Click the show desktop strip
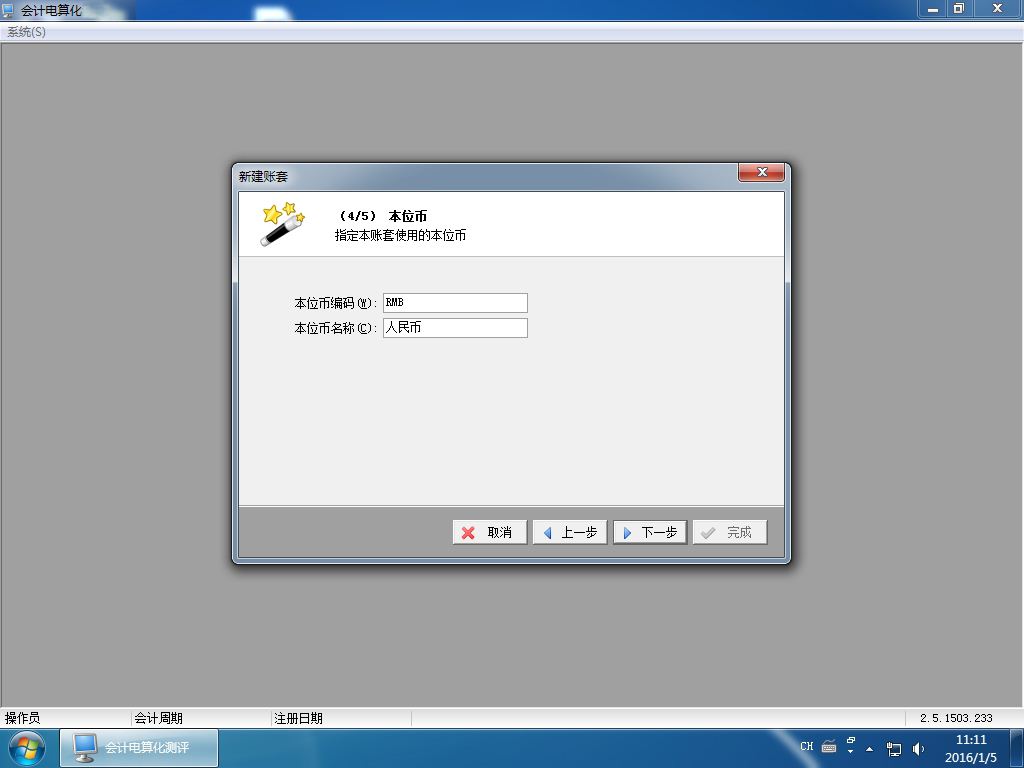 [x=1017, y=748]
